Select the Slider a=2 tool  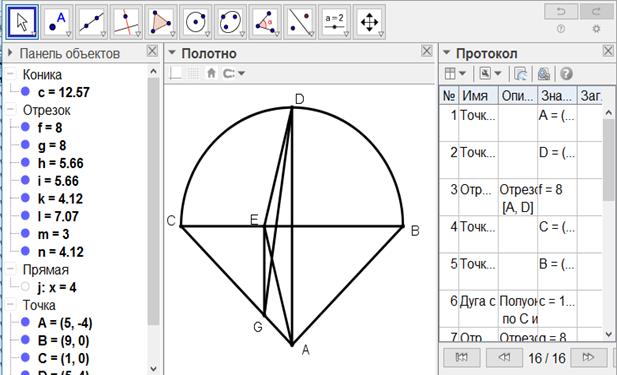334,22
